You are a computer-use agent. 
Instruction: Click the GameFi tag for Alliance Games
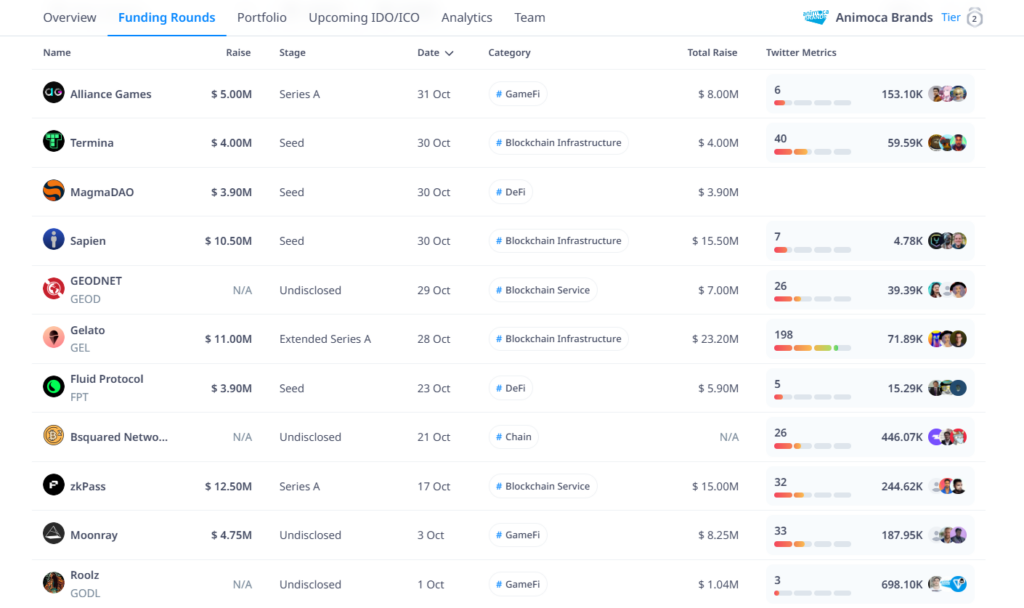click(x=518, y=94)
